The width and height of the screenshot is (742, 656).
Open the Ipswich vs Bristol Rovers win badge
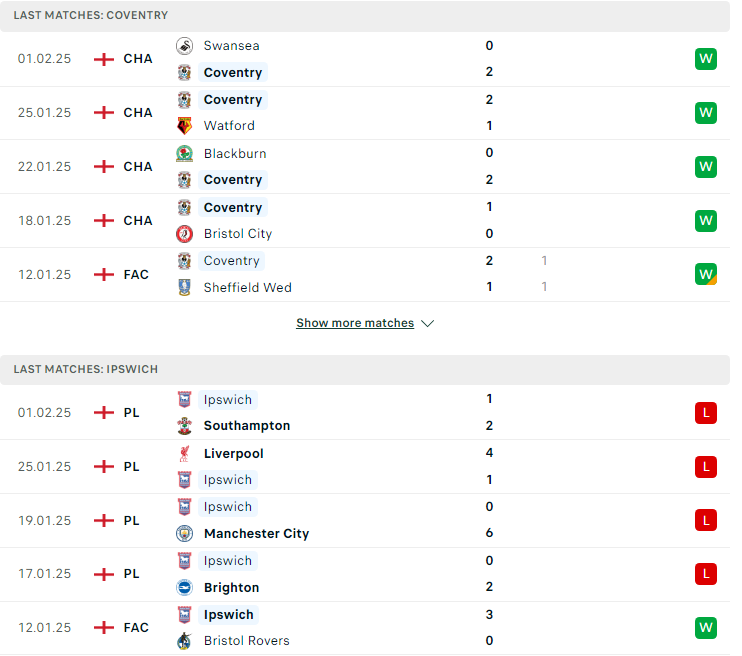tap(706, 628)
